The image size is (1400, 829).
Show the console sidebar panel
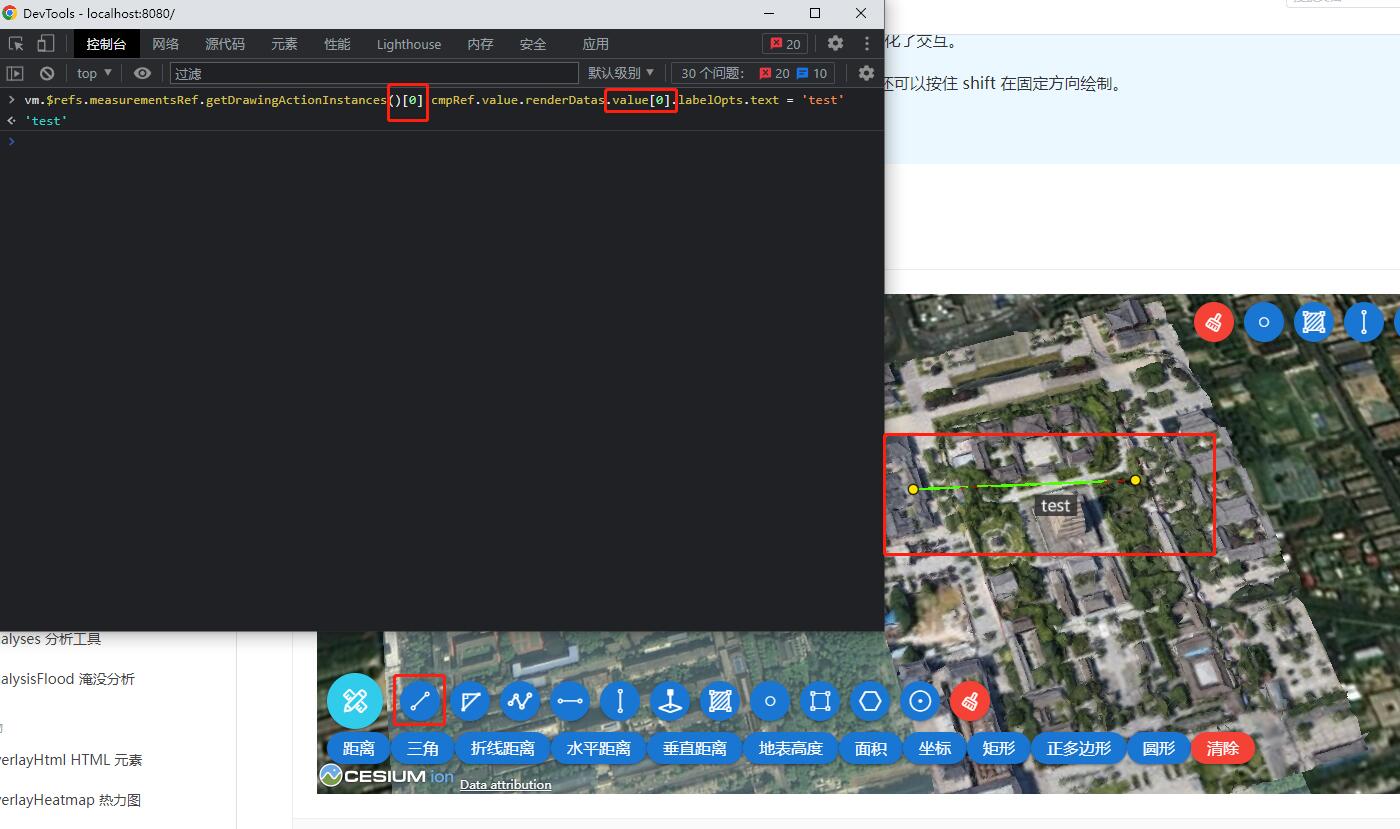(x=15, y=73)
